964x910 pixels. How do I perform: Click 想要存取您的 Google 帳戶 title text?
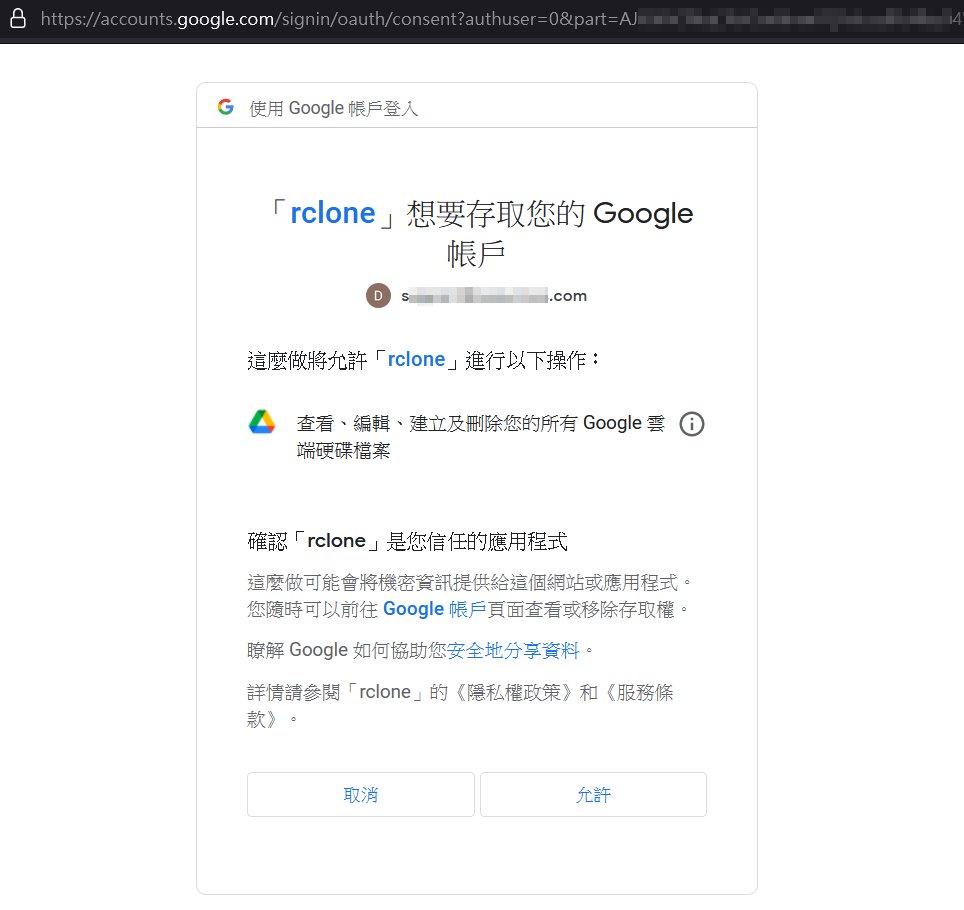[x=549, y=215]
